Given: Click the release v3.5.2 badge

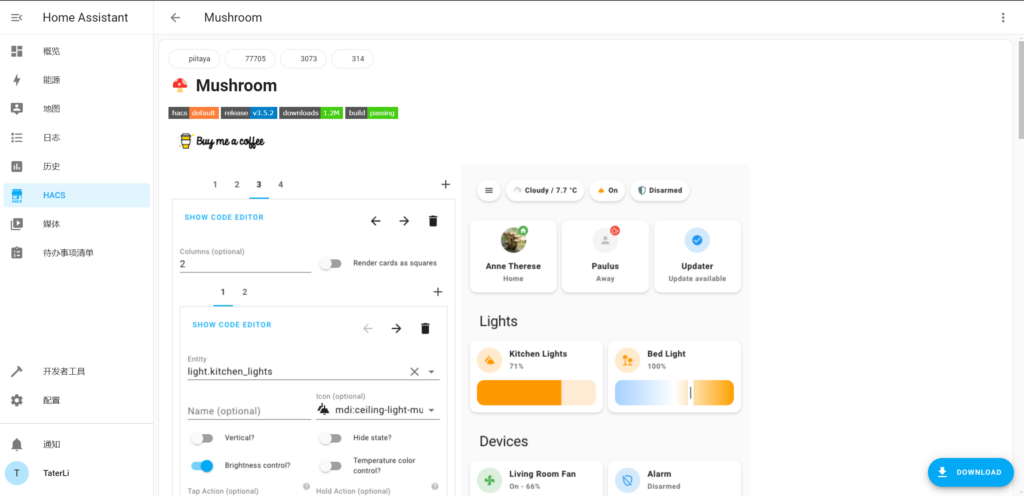Looking at the screenshot, I should (249, 113).
